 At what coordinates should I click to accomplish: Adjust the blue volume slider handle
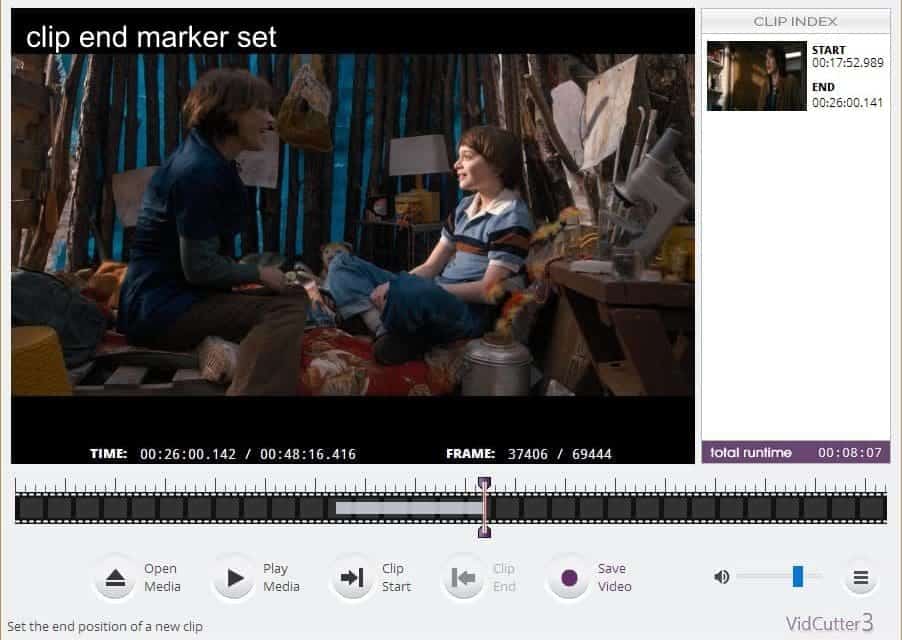pyautogui.click(x=798, y=576)
